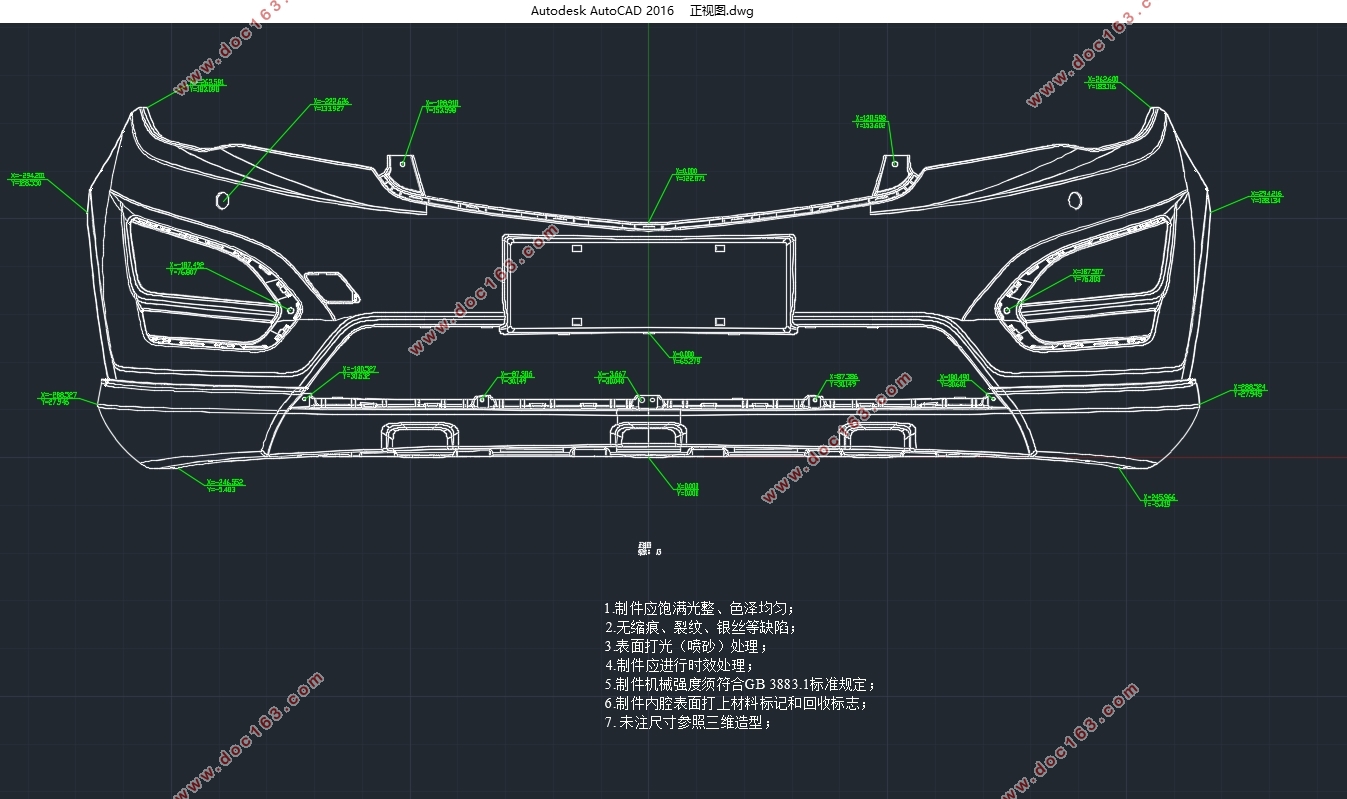Select coordinate label X=-222.636 Y=133.927
The image size is (1347, 799).
click(x=331, y=104)
